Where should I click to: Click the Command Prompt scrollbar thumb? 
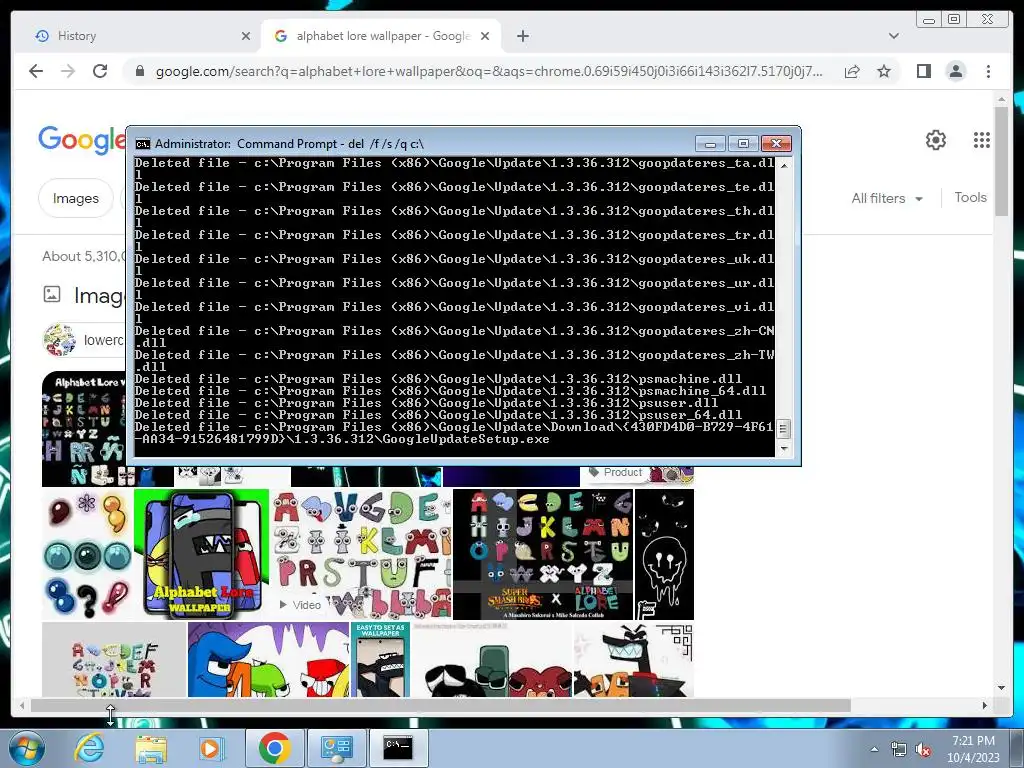784,429
